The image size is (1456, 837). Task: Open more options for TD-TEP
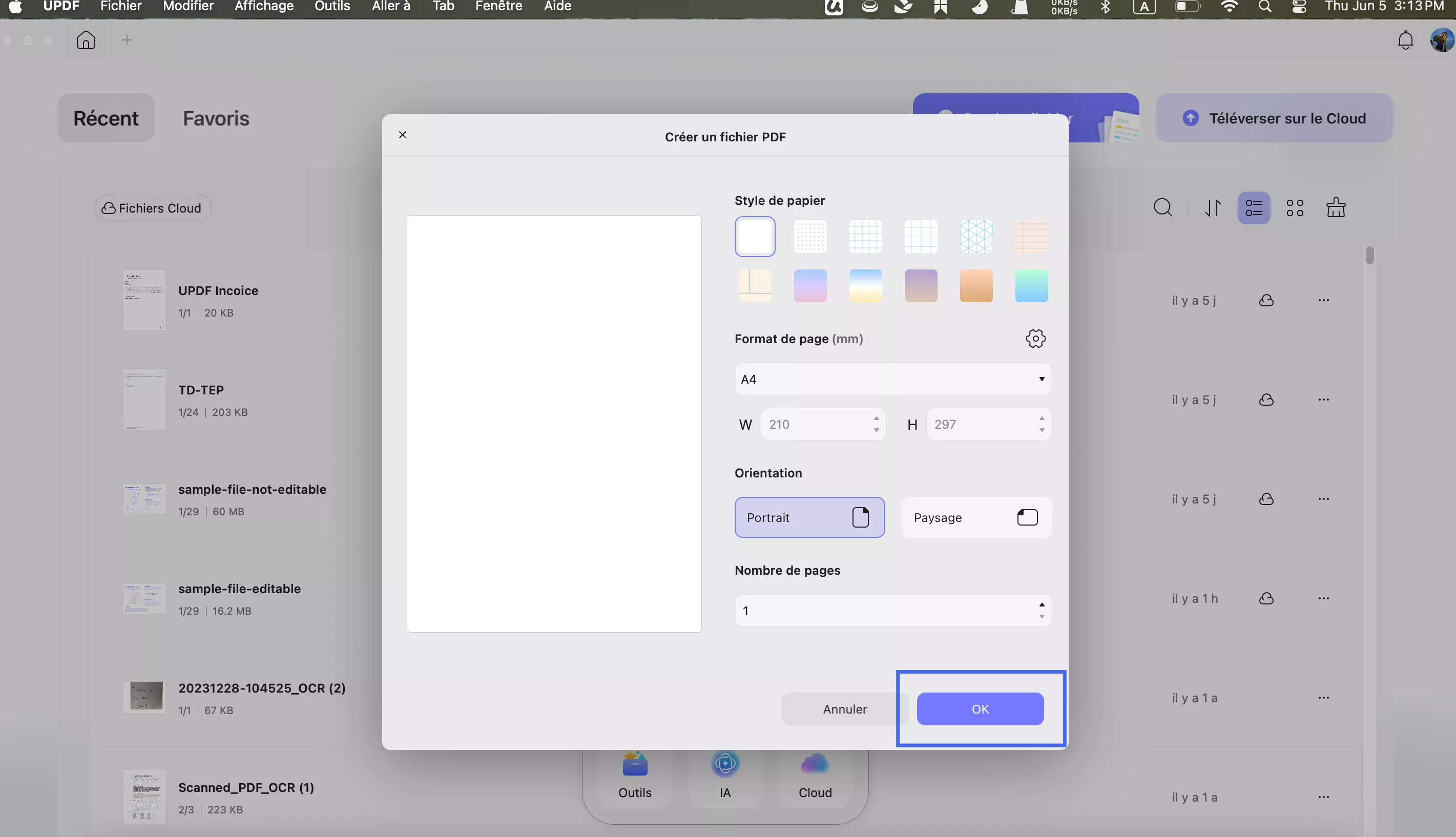[1324, 400]
